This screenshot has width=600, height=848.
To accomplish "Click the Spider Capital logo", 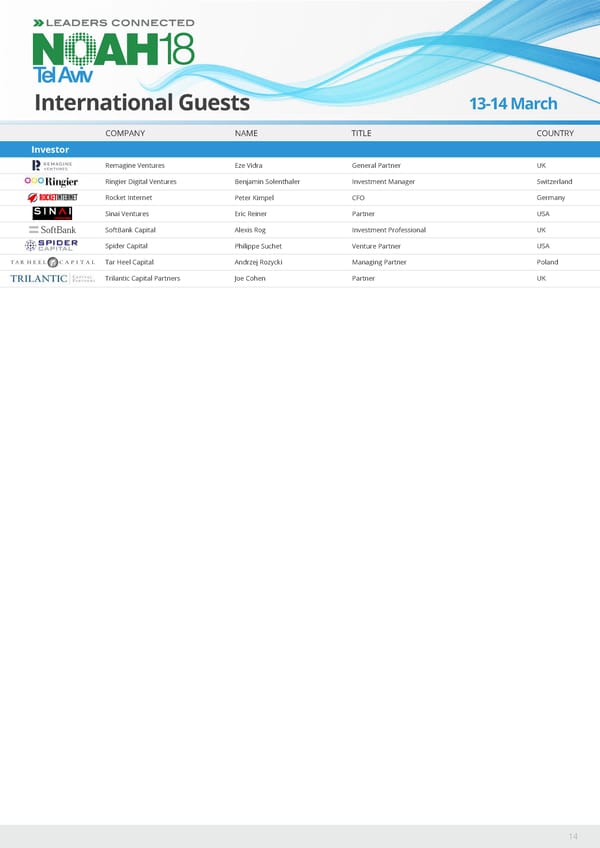I will (52, 246).
